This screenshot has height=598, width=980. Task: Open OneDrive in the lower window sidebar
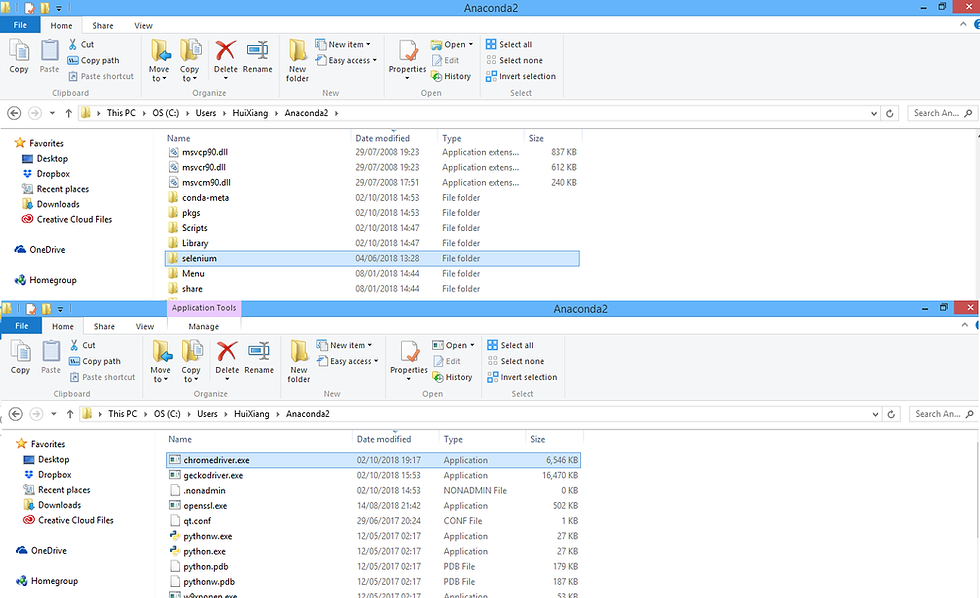(41, 551)
